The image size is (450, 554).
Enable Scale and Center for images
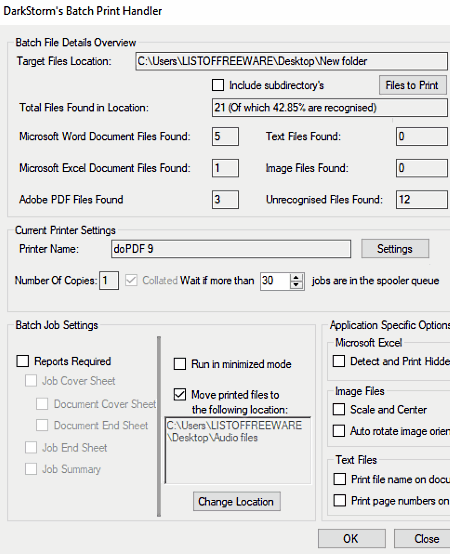point(339,409)
